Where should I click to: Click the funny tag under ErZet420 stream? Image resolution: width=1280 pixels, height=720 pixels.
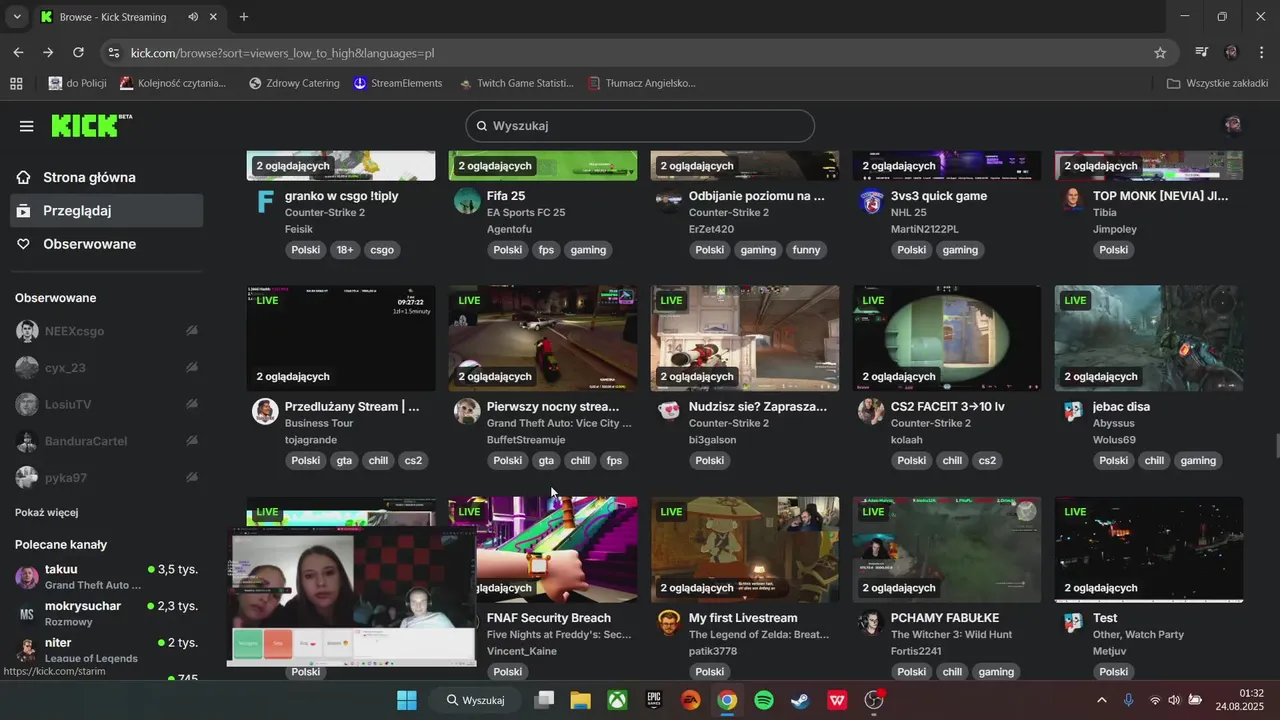(x=806, y=250)
